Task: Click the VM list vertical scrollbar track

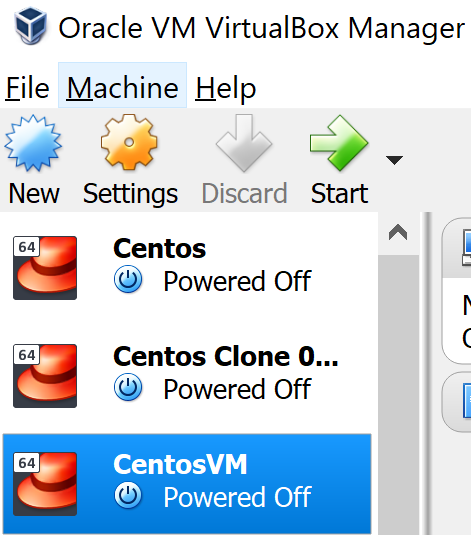Action: [x=399, y=394]
